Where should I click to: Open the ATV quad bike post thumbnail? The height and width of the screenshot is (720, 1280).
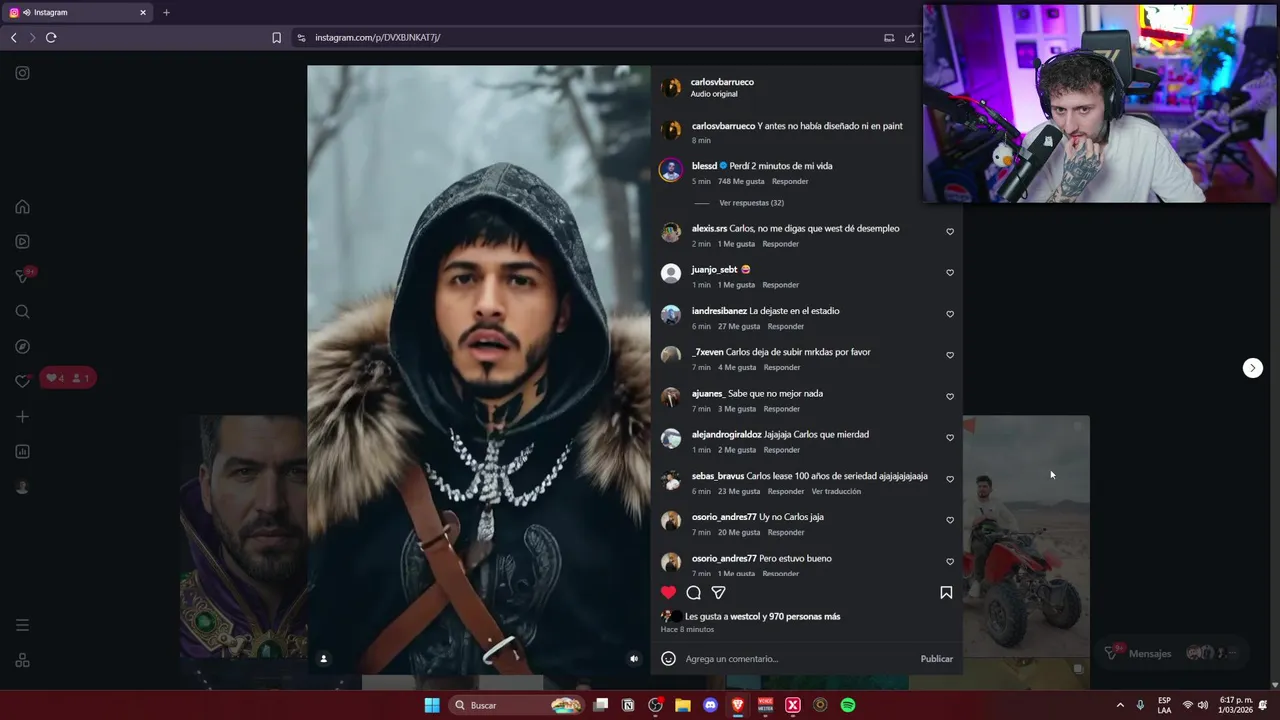click(x=1026, y=536)
